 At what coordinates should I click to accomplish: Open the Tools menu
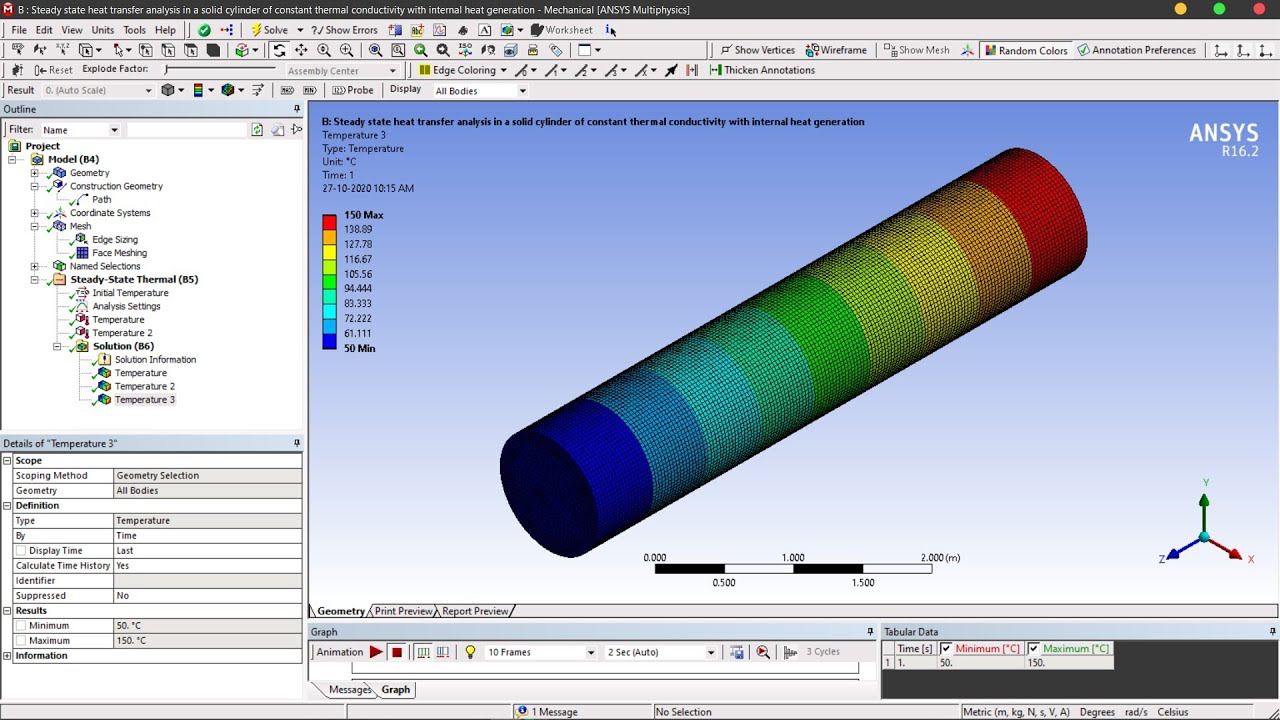pyautogui.click(x=134, y=30)
